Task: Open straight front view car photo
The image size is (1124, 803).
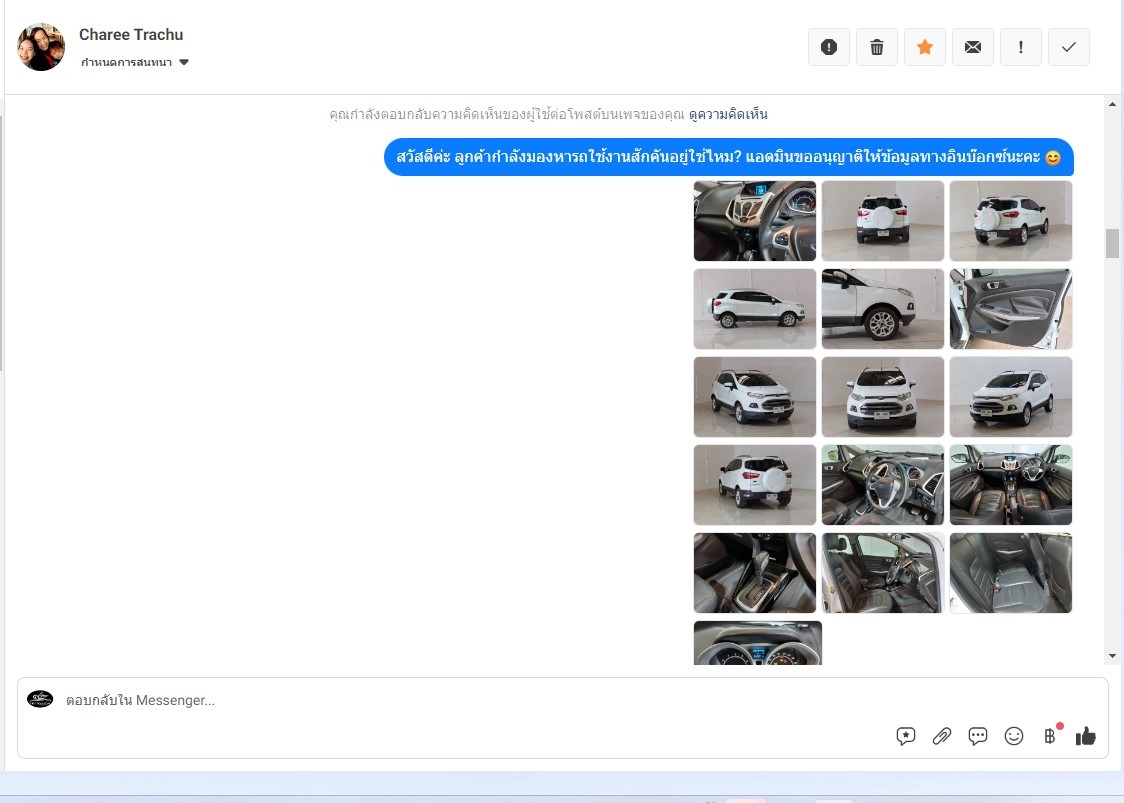Action: (882, 397)
